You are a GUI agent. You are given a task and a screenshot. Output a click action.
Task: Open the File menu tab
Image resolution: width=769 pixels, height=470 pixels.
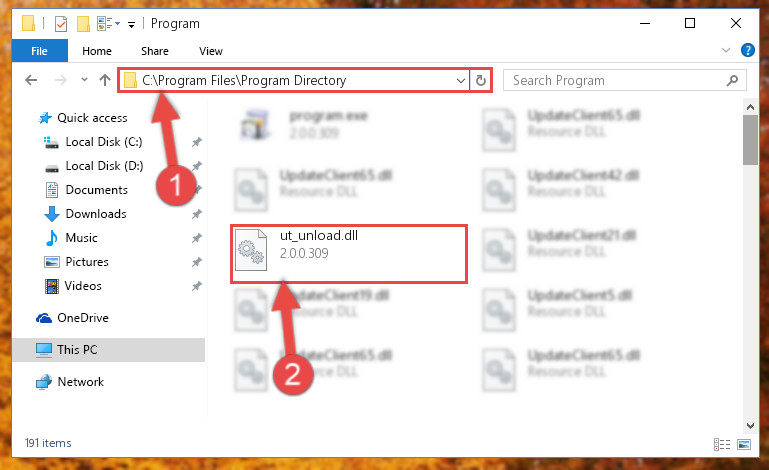(x=40, y=51)
